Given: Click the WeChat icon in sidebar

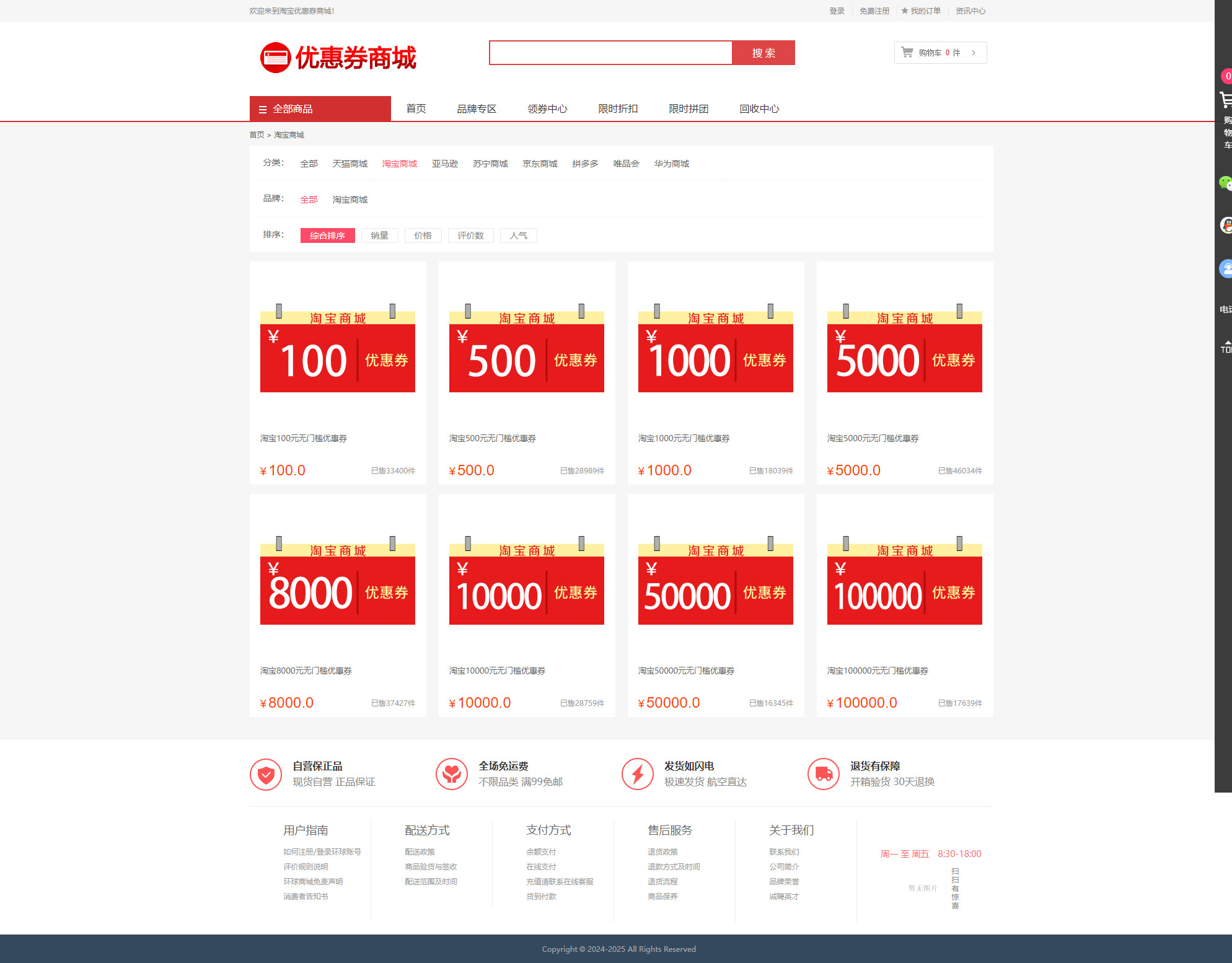Looking at the screenshot, I should coord(1225,183).
